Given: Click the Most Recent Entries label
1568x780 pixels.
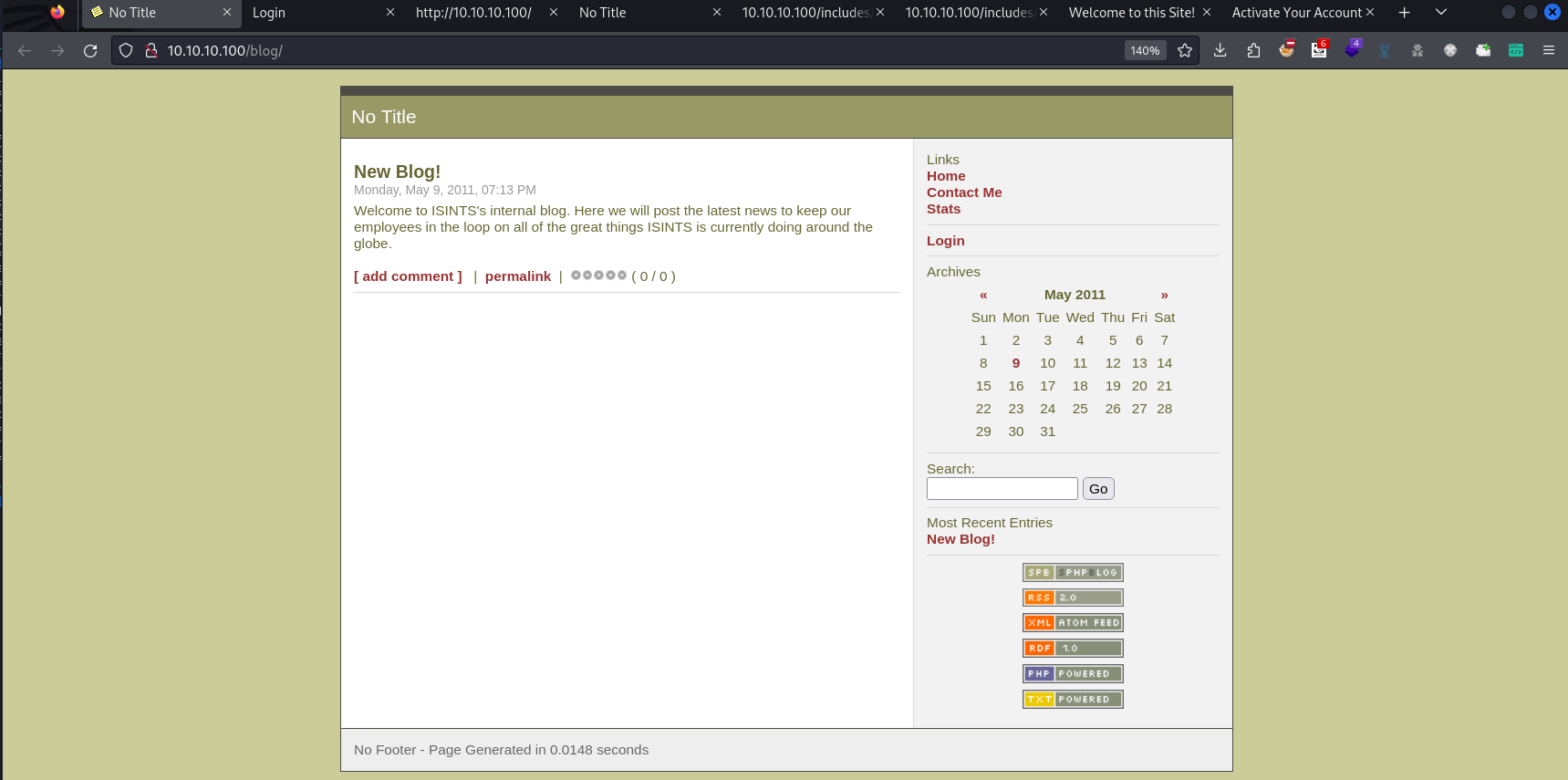Looking at the screenshot, I should pos(990,523).
